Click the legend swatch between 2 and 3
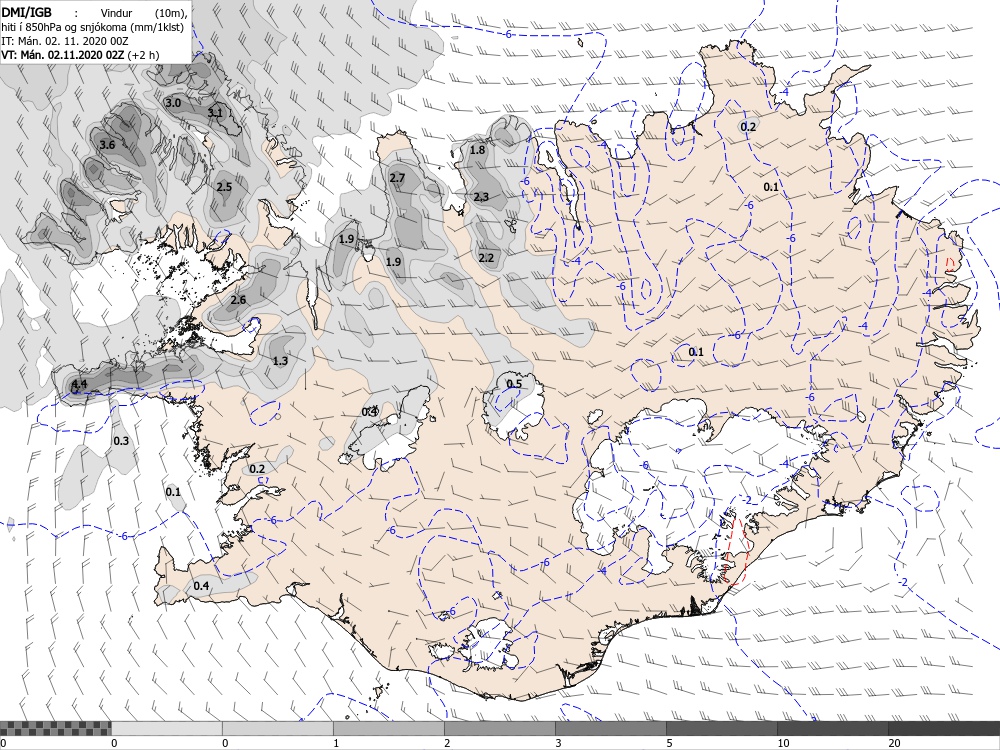This screenshot has height=750, width=1000. tap(499, 728)
